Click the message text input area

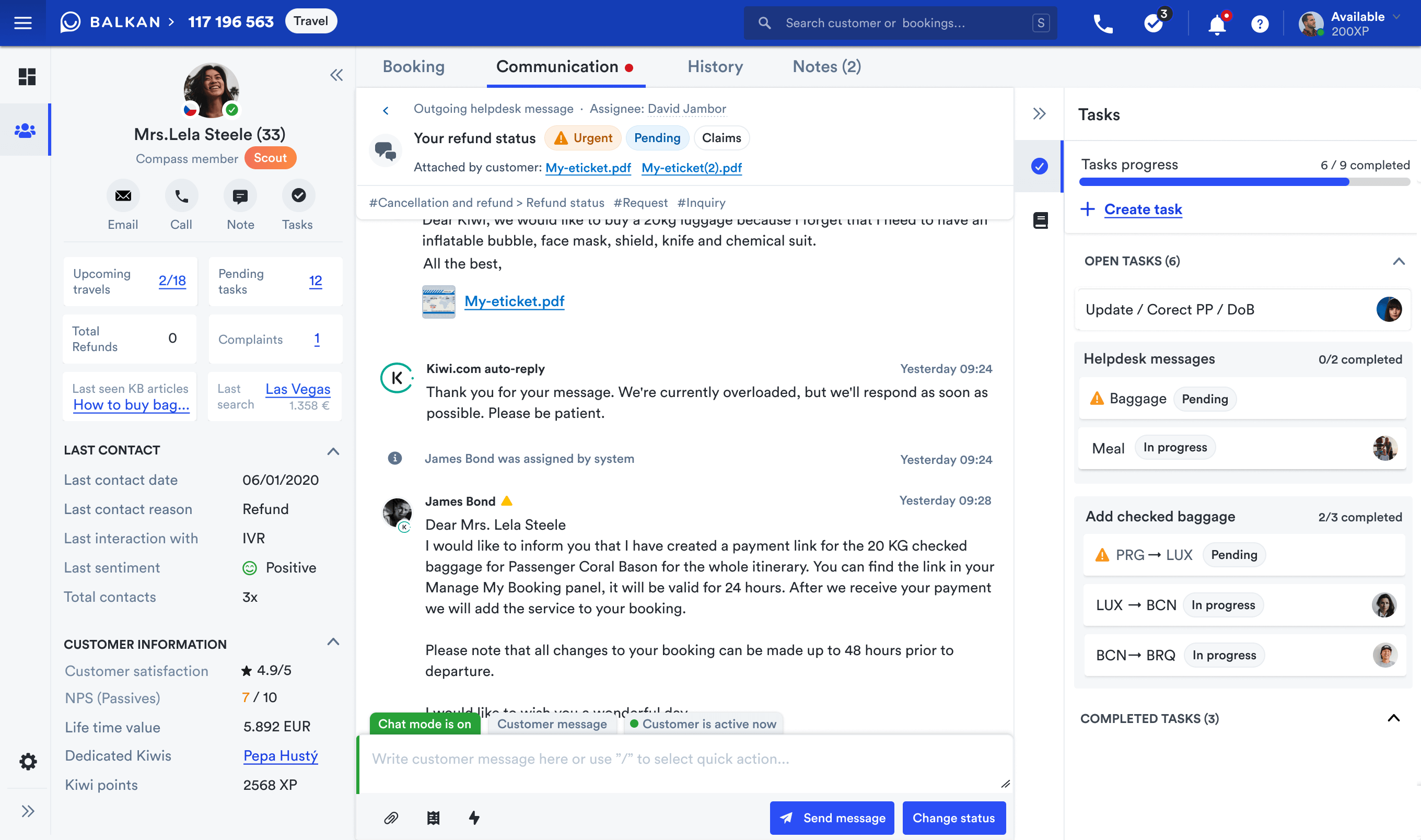685,764
